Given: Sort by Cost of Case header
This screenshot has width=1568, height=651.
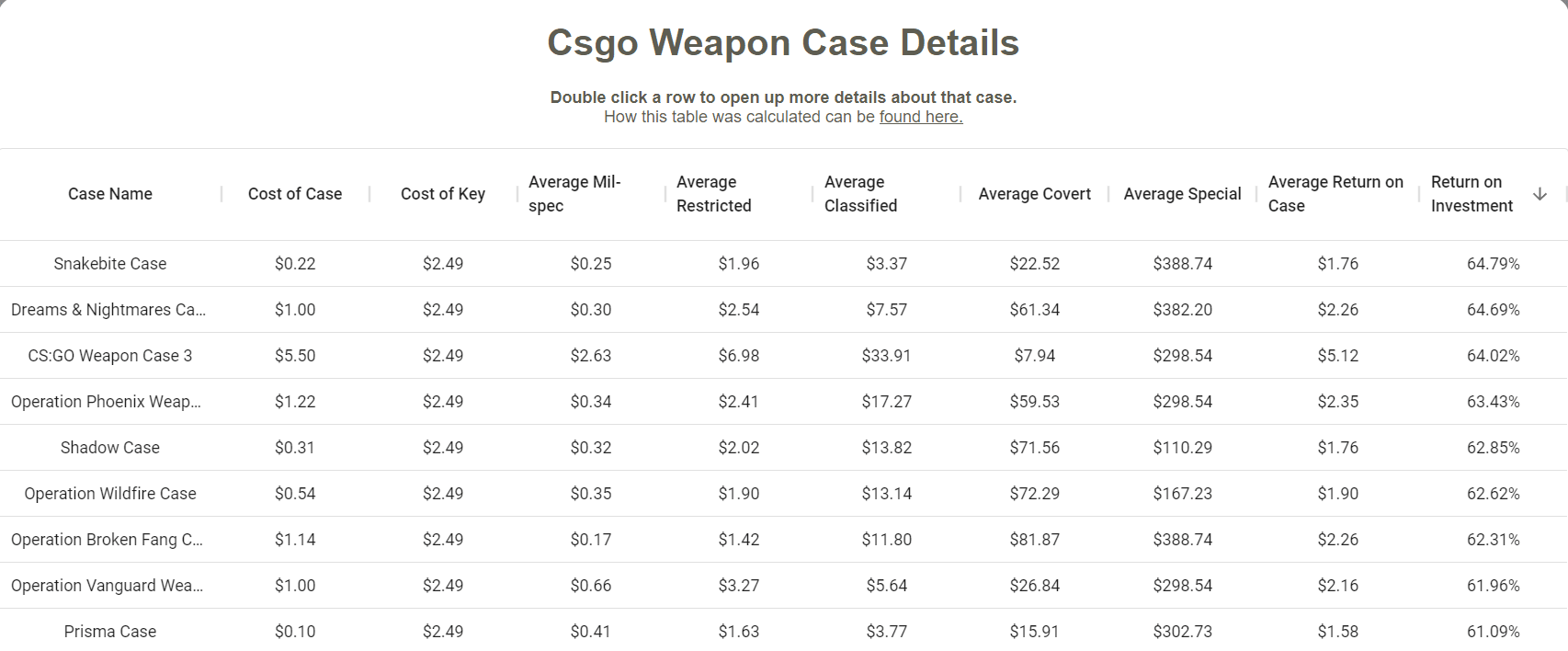Looking at the screenshot, I should point(295,194).
